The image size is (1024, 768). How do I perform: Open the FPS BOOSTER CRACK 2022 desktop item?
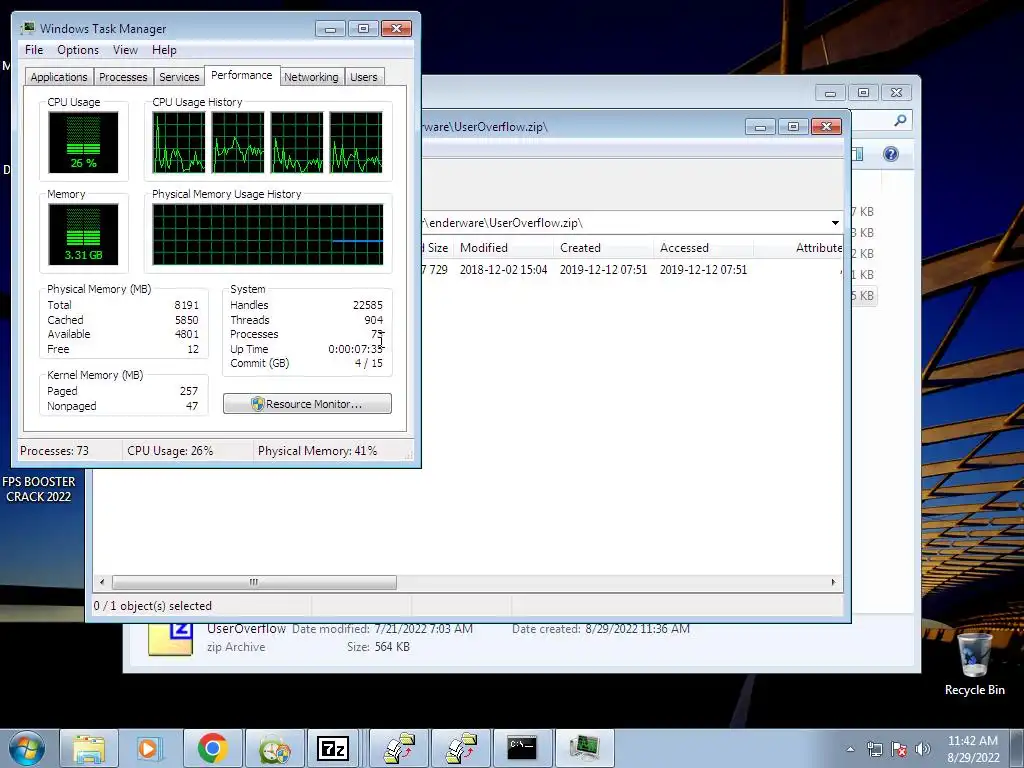click(x=39, y=489)
